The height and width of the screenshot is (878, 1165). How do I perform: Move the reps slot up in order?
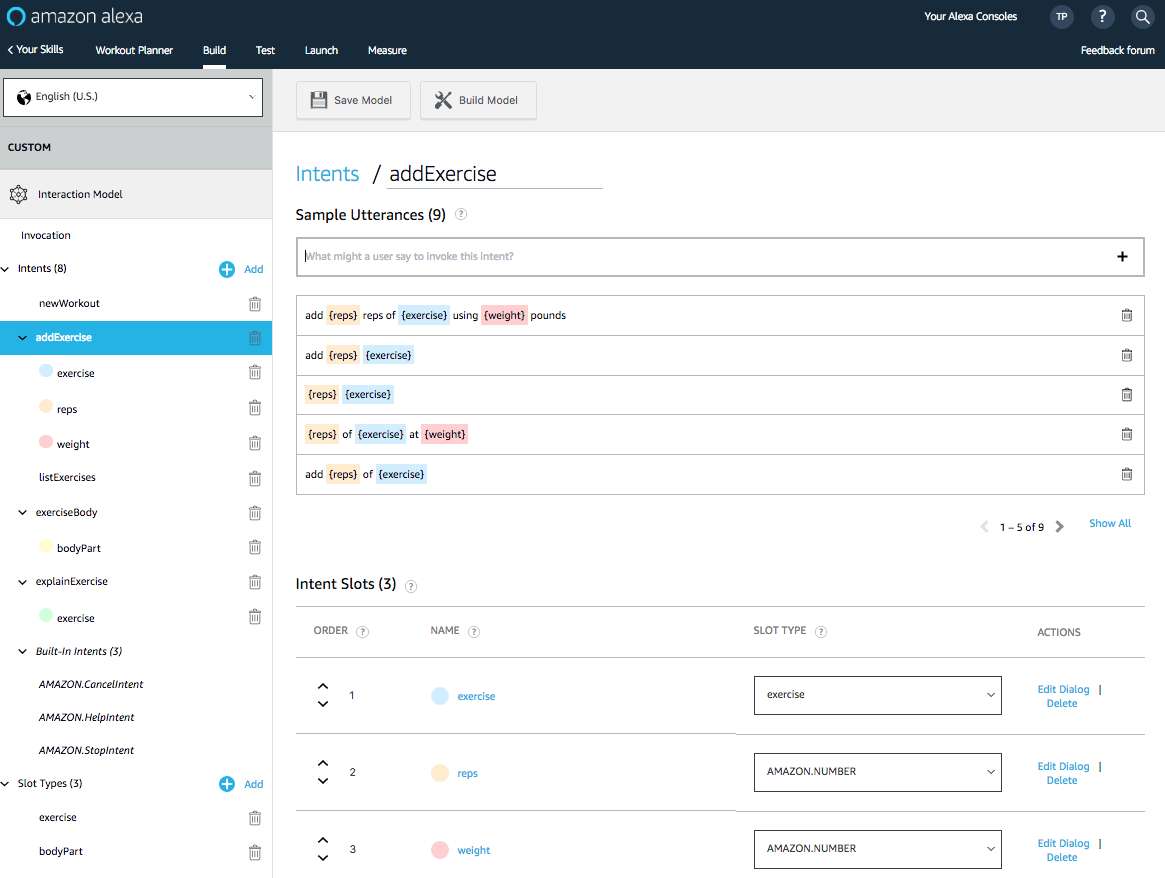322,763
